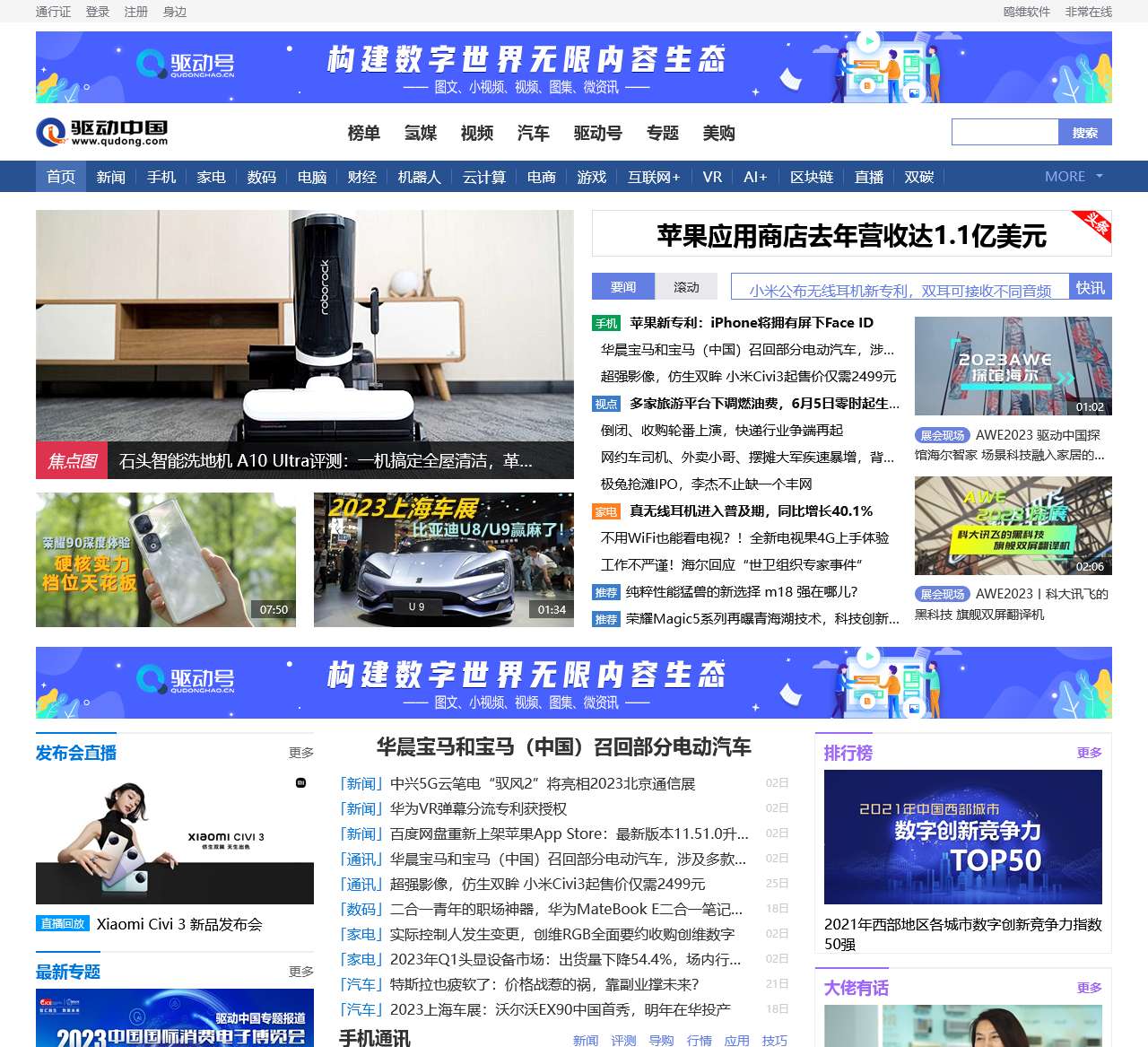Open 美购 in the top menu
1148x1047 pixels.
719,133
